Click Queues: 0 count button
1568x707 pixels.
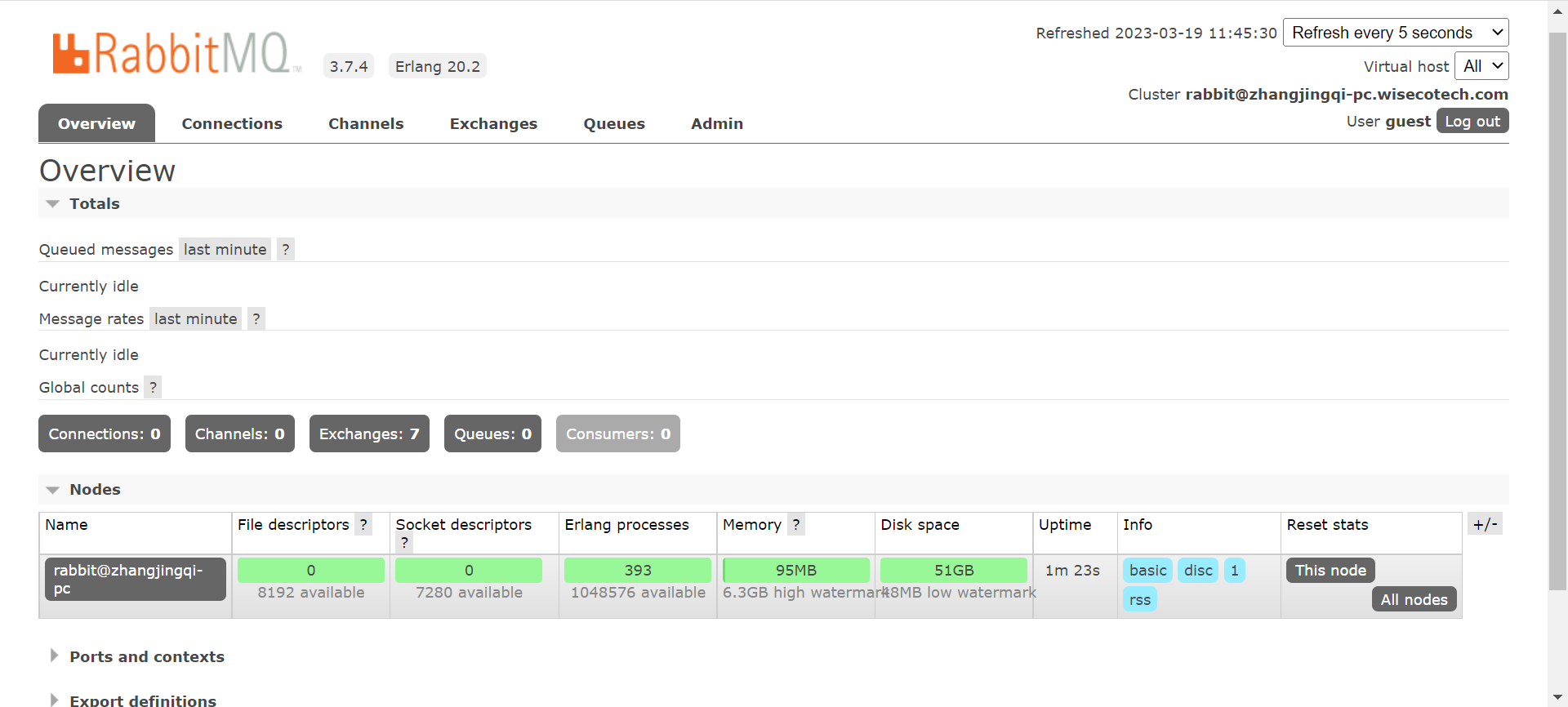492,434
